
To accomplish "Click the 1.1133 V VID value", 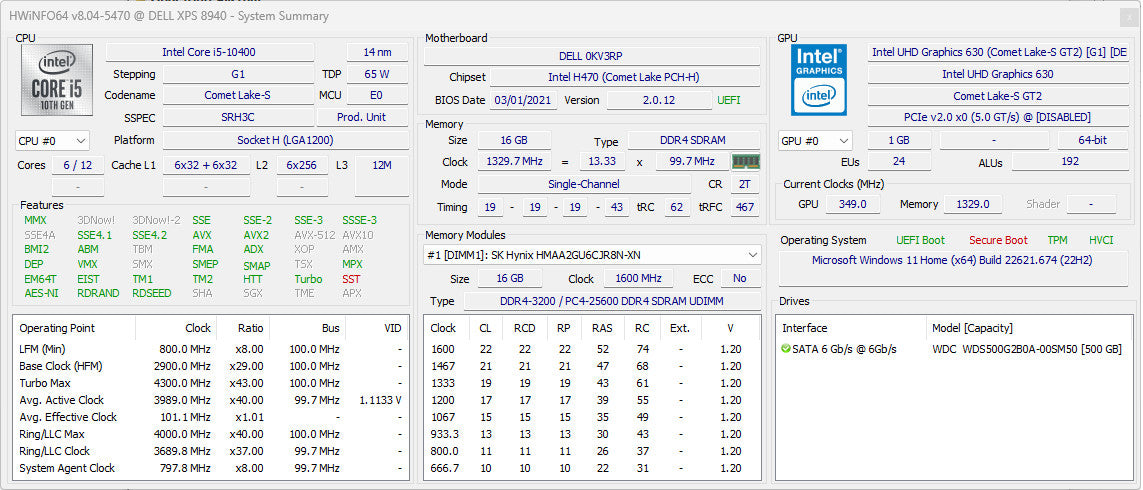I will pyautogui.click(x=381, y=400).
